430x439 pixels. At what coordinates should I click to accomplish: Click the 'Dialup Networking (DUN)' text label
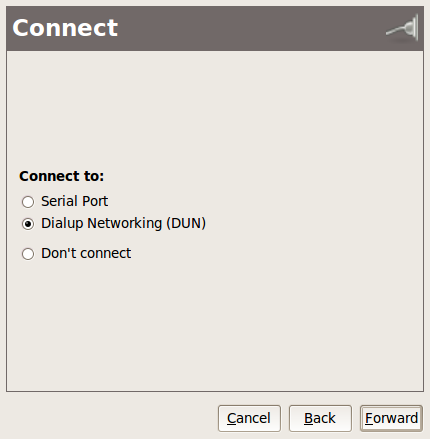pos(123,223)
